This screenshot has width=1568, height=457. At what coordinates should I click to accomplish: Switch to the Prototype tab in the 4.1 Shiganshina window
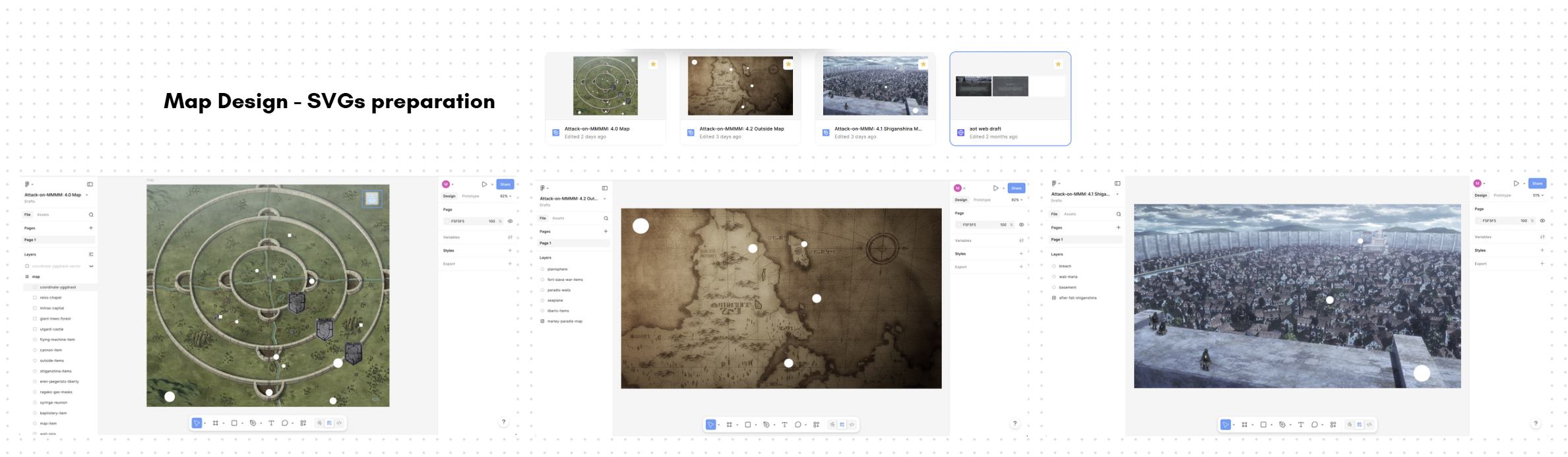(x=1502, y=196)
